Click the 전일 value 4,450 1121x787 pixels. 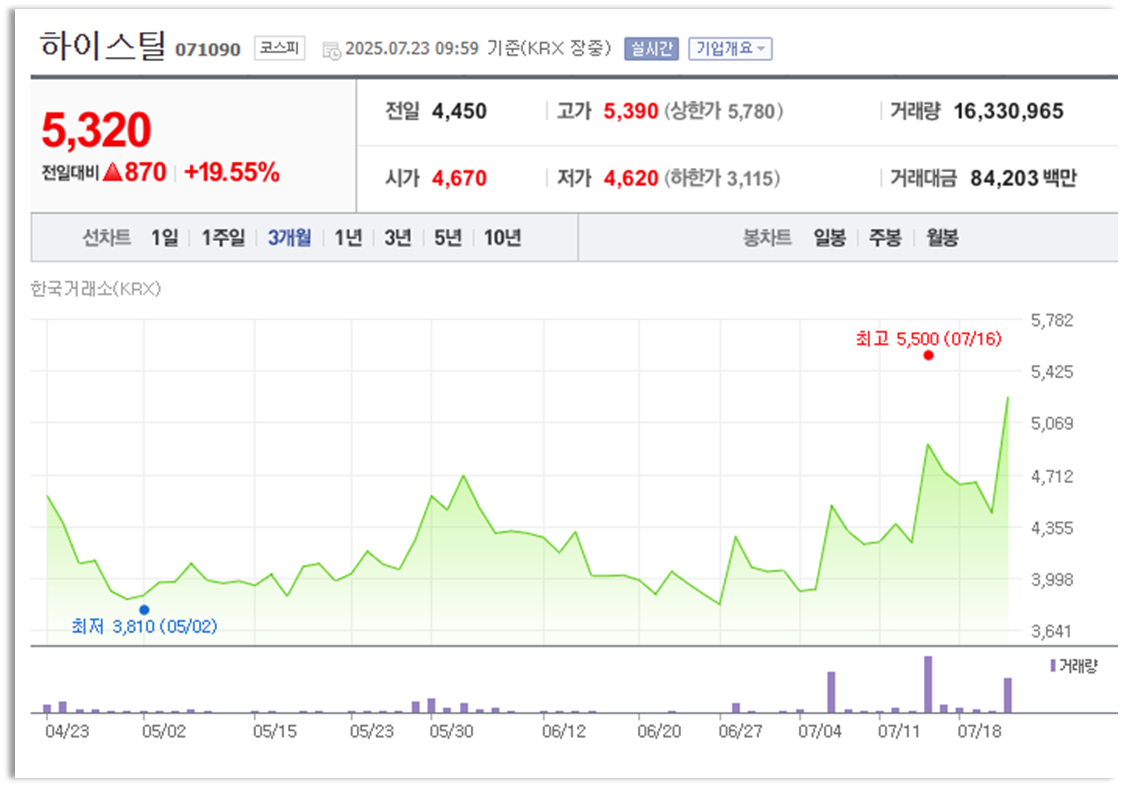pyautogui.click(x=459, y=111)
